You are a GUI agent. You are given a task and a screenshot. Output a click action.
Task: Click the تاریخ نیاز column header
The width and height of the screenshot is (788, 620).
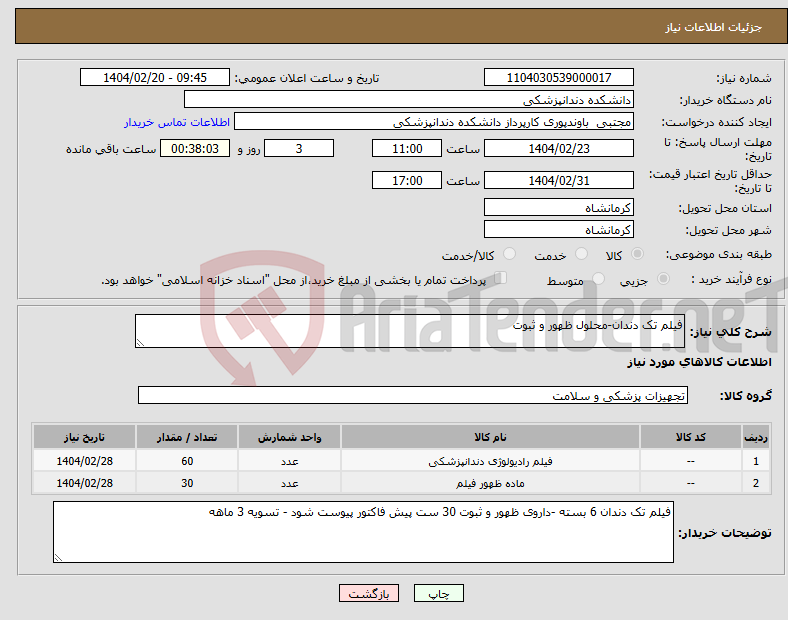tap(84, 437)
